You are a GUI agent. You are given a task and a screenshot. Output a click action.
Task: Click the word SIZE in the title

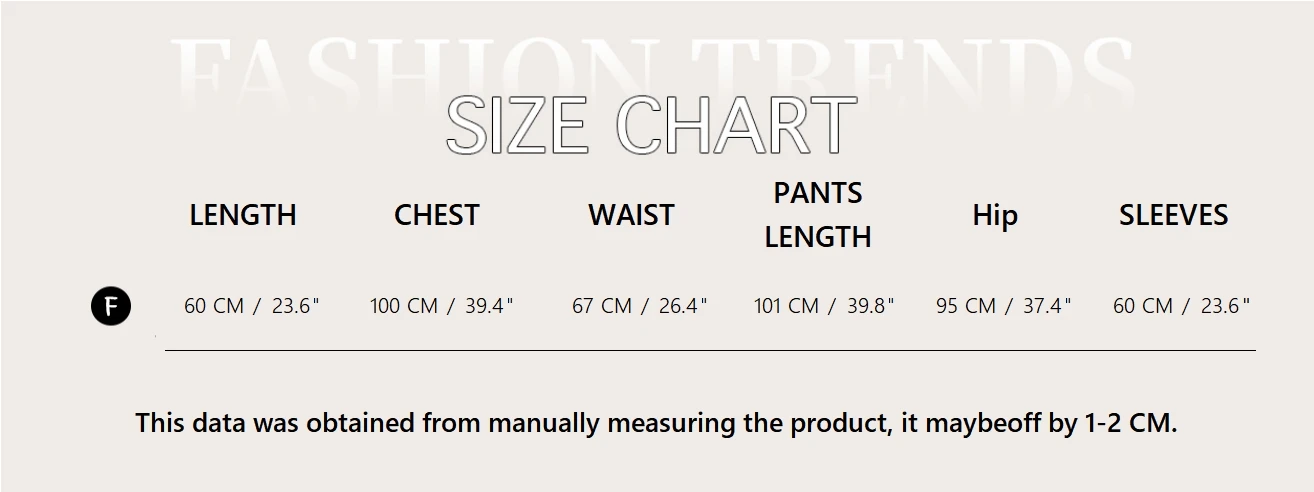[517, 126]
